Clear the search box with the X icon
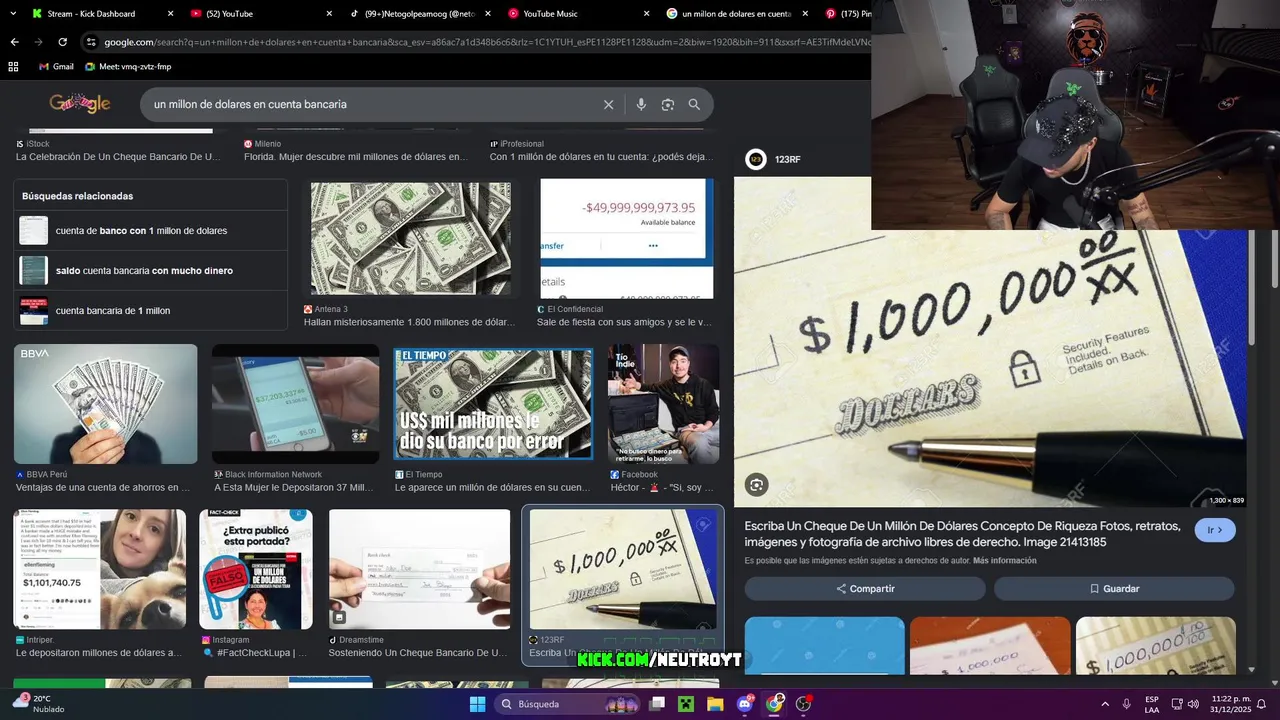Image resolution: width=1280 pixels, height=720 pixels. pyautogui.click(x=608, y=104)
